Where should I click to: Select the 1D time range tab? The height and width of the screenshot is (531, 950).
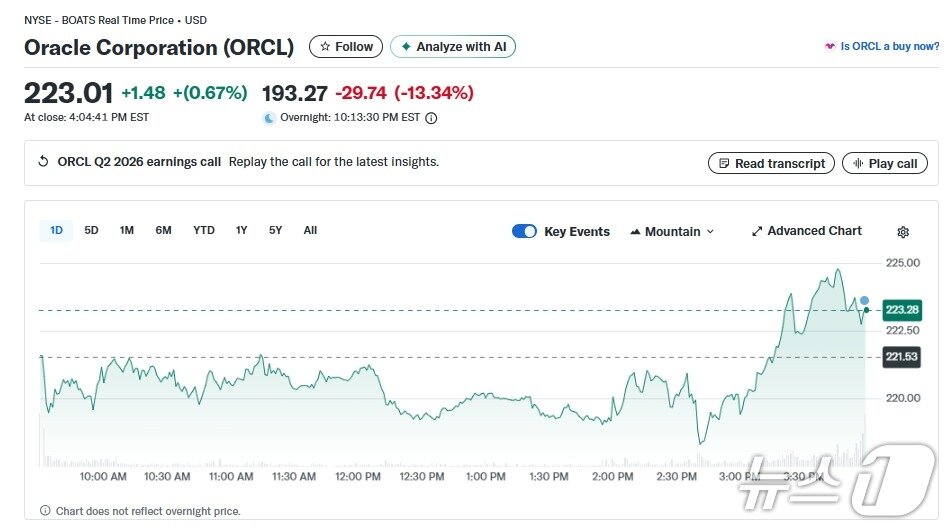click(56, 230)
